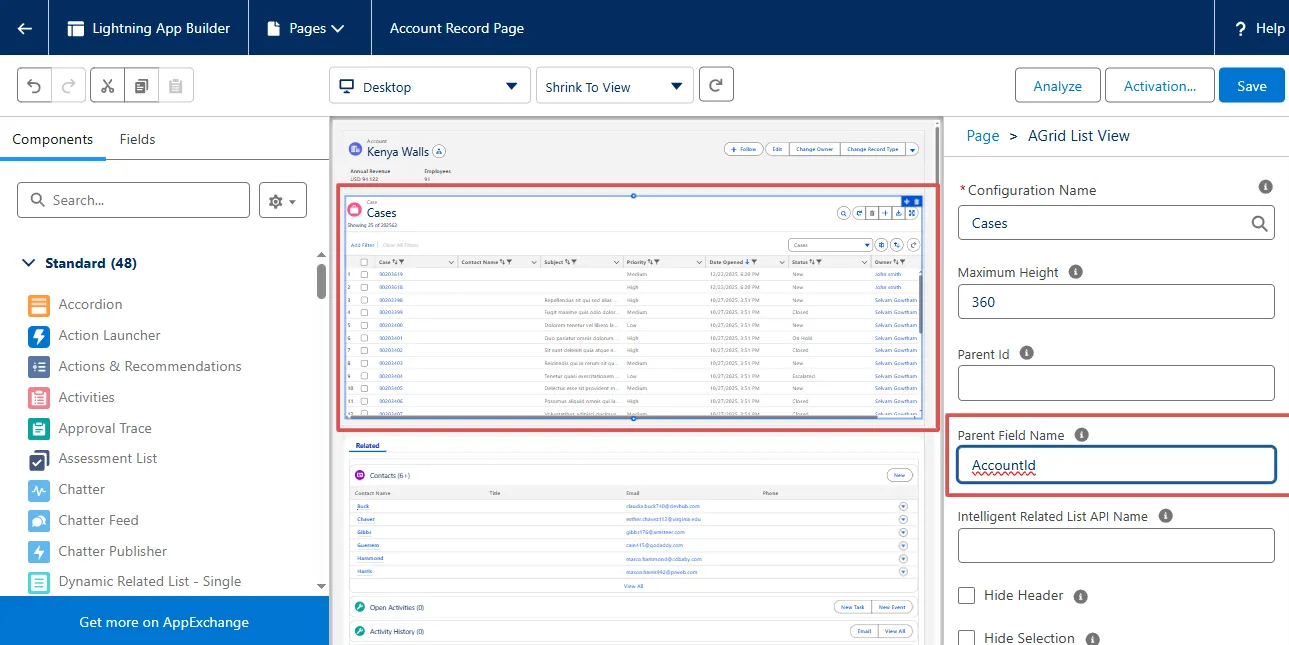Open the component search settings gear
The width and height of the screenshot is (1289, 645).
point(282,201)
